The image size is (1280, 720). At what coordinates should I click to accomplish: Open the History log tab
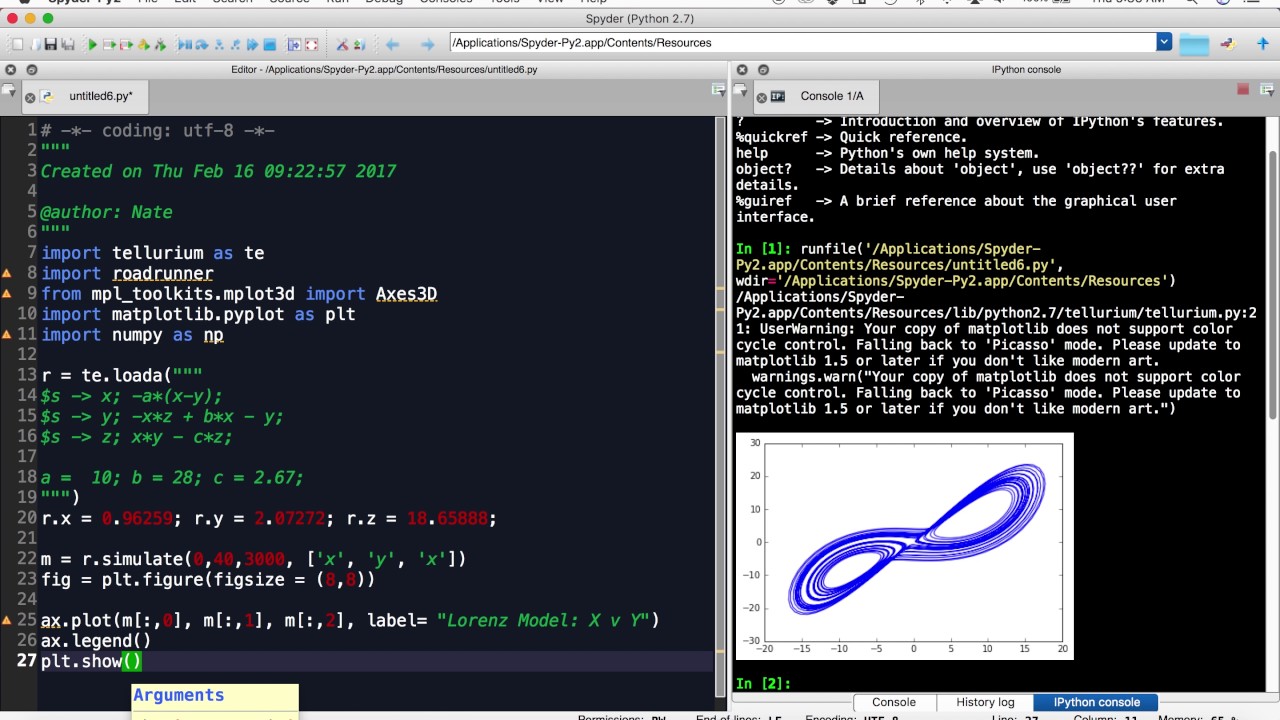click(x=985, y=702)
